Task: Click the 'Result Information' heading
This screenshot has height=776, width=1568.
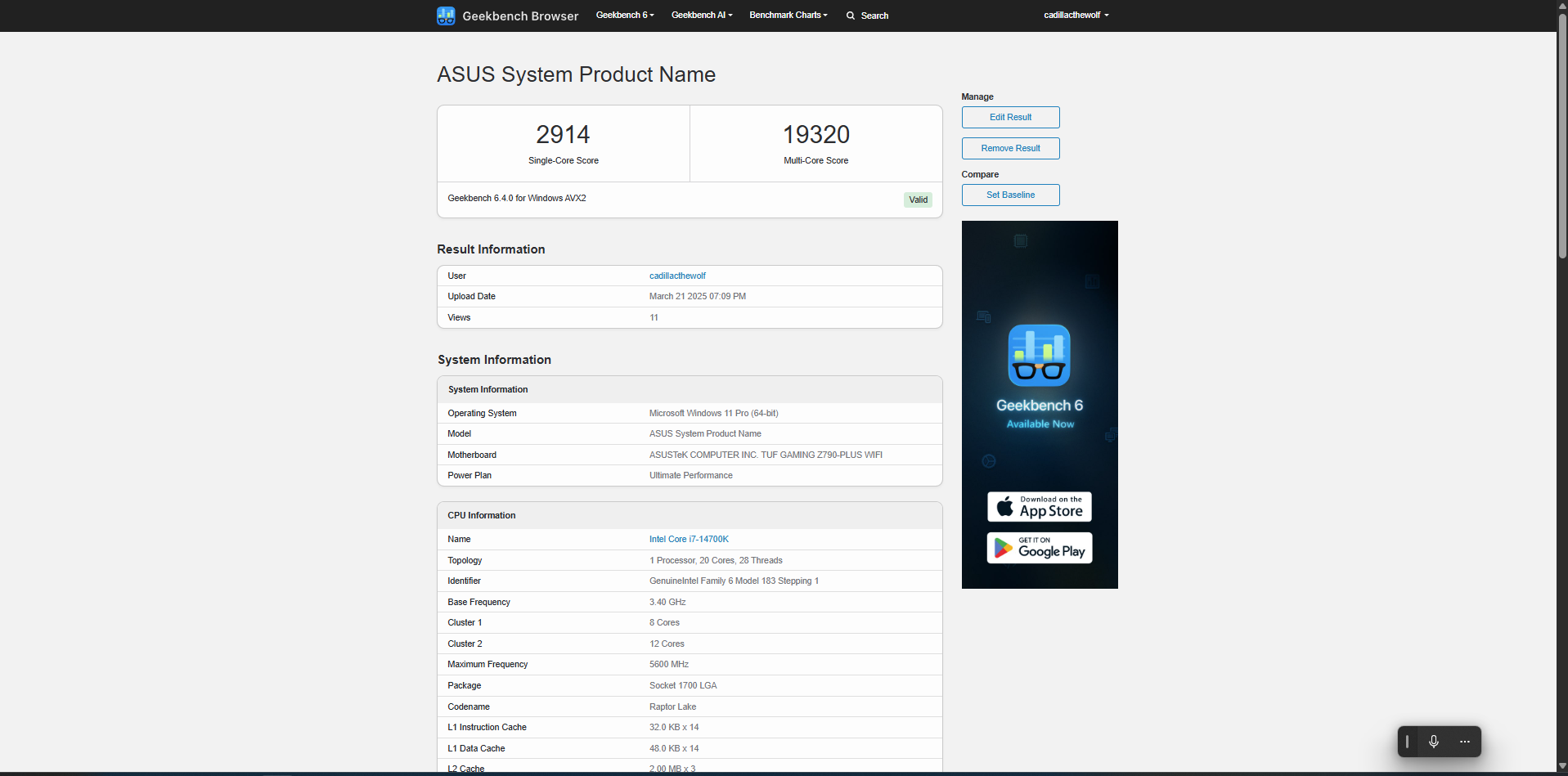Action: click(x=491, y=249)
